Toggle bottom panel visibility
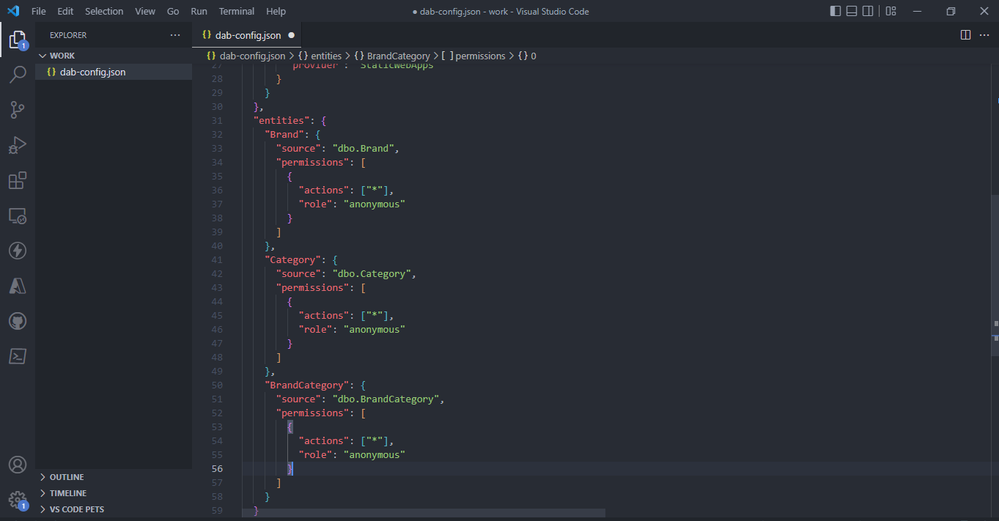 (852, 11)
